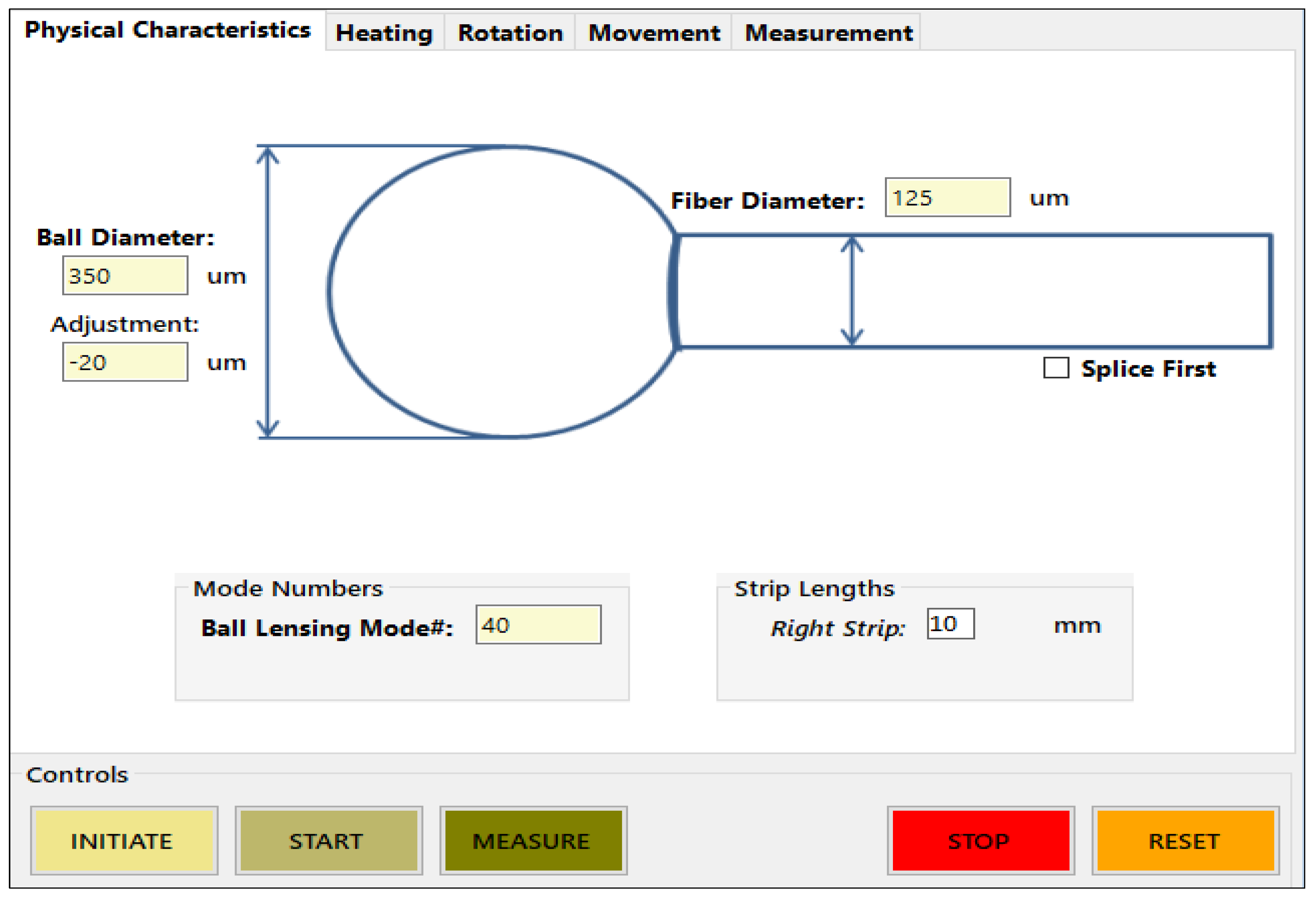The height and width of the screenshot is (899, 1316).
Task: Click the orange RESET button
Action: 1185,841
